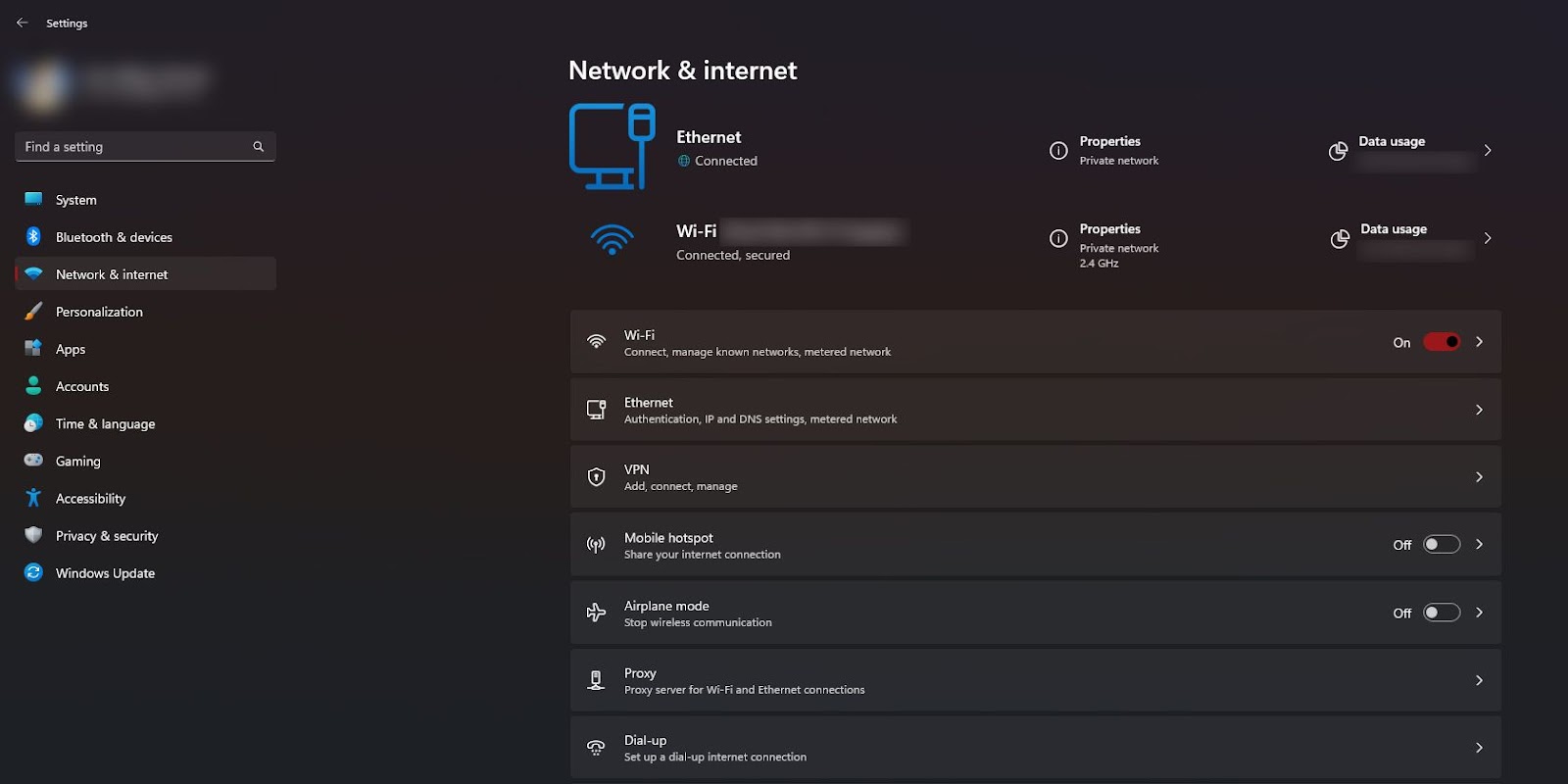1568x784 pixels.
Task: Turn off the Wi-Fi toggle
Action: coord(1442,342)
